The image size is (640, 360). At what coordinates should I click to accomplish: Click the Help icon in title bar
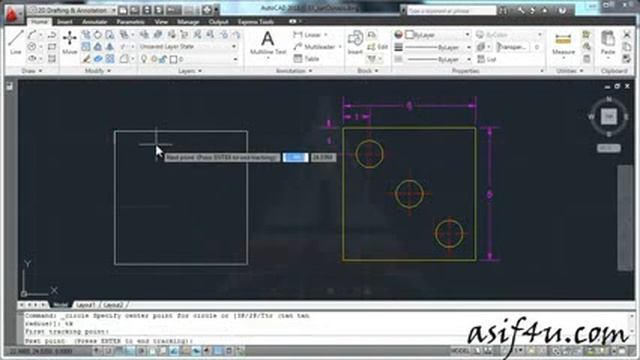coord(563,11)
